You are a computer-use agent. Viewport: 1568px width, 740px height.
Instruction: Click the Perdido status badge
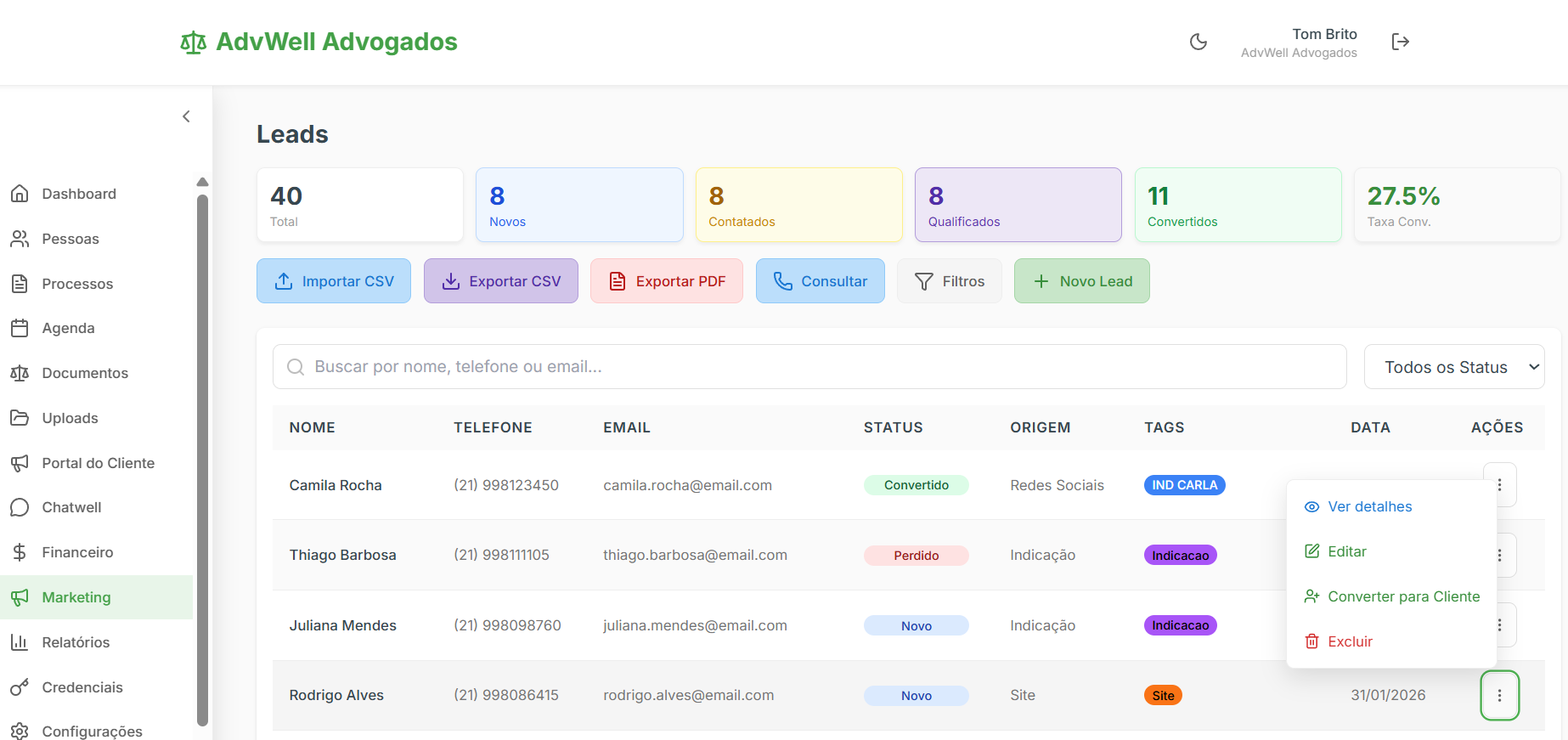917,556
